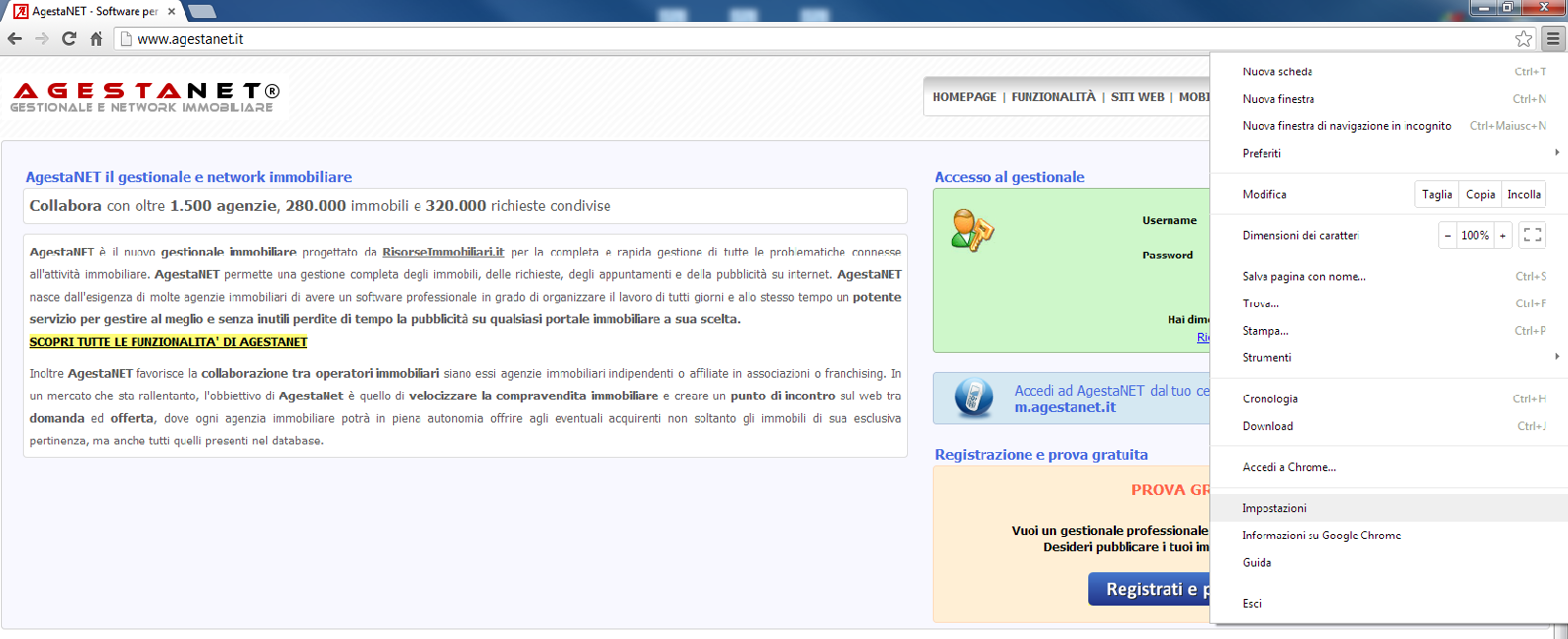1568x639 pixels.
Task: Open Cronologia from the menu
Action: click(1389, 399)
